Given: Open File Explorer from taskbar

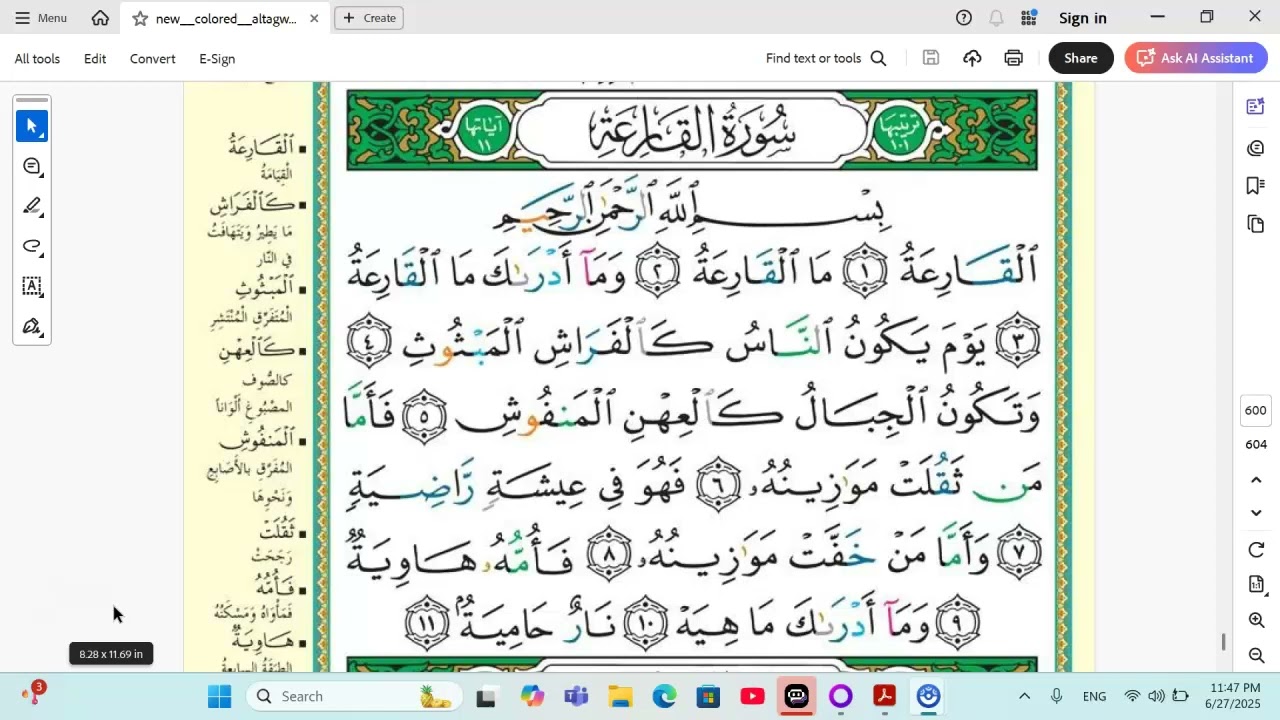Looking at the screenshot, I should pos(620,697).
